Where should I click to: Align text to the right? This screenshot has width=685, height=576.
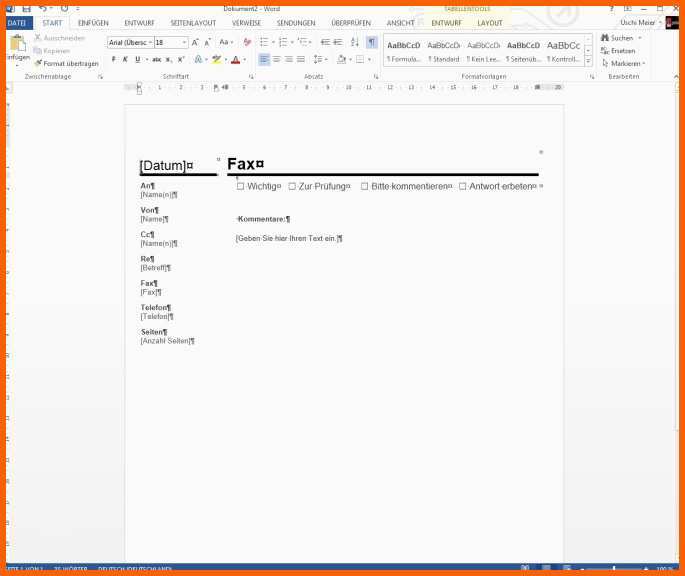(289, 59)
